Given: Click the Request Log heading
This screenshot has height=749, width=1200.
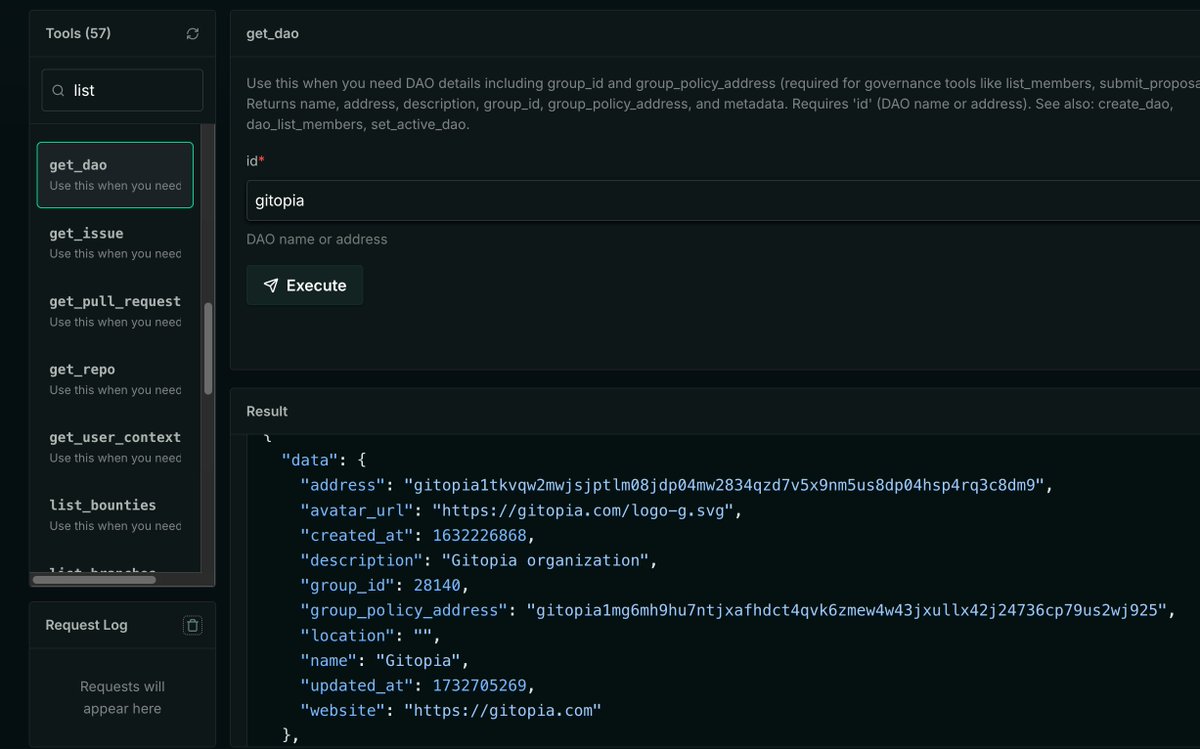Looking at the screenshot, I should coord(86,625).
